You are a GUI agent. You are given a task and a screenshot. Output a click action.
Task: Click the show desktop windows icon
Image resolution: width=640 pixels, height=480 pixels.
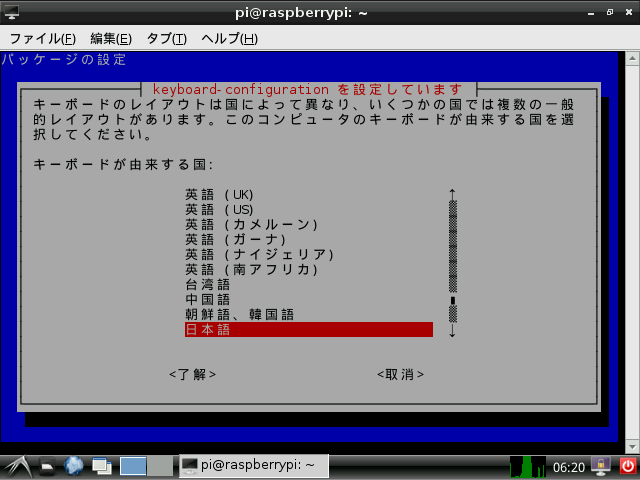point(102,466)
